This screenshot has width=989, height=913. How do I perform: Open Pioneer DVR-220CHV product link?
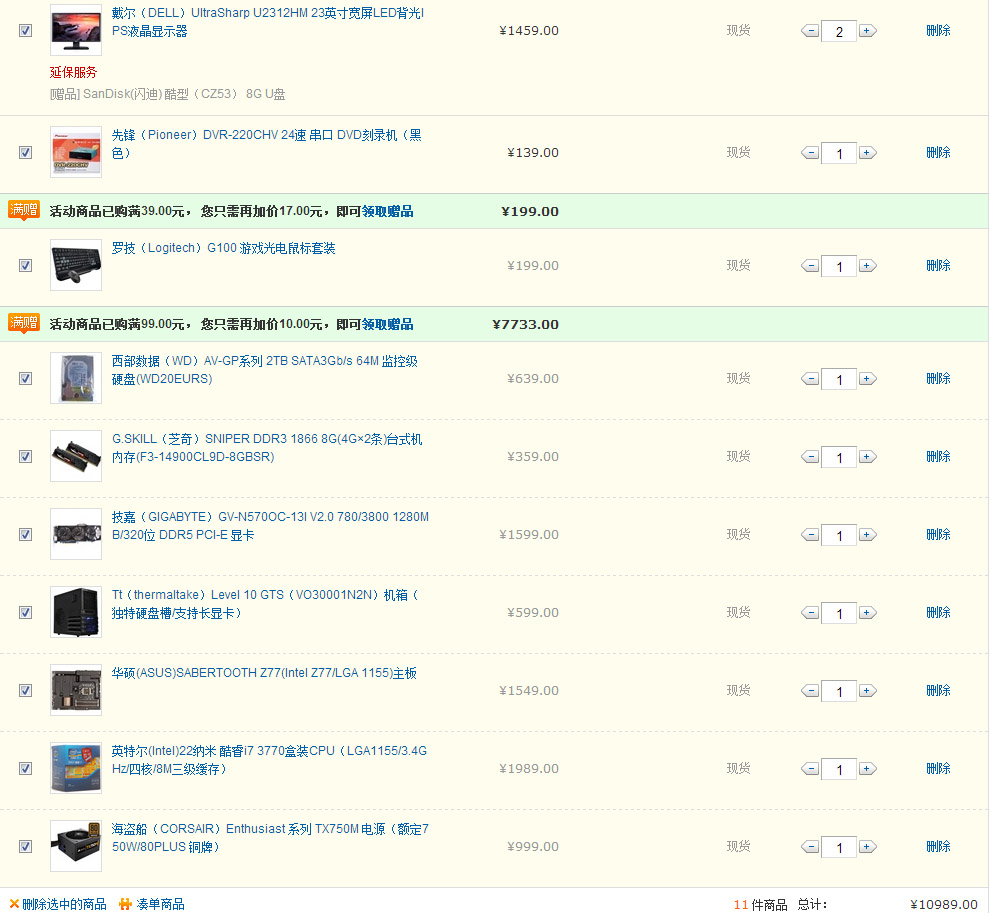click(x=267, y=144)
